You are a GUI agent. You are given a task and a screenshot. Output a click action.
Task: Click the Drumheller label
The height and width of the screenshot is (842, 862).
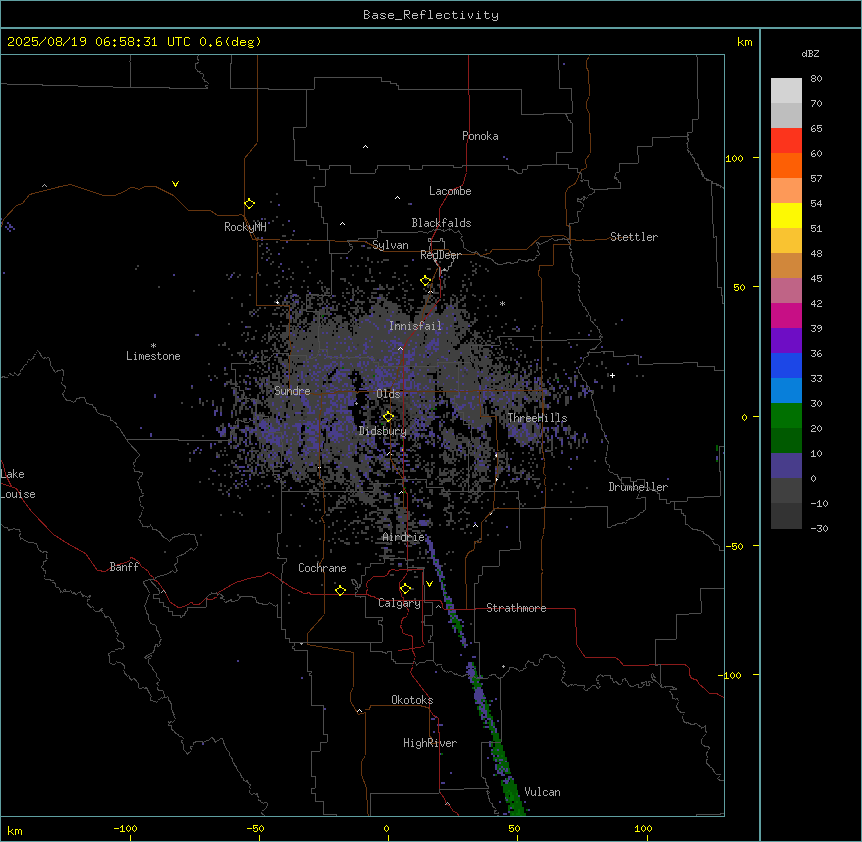click(638, 487)
